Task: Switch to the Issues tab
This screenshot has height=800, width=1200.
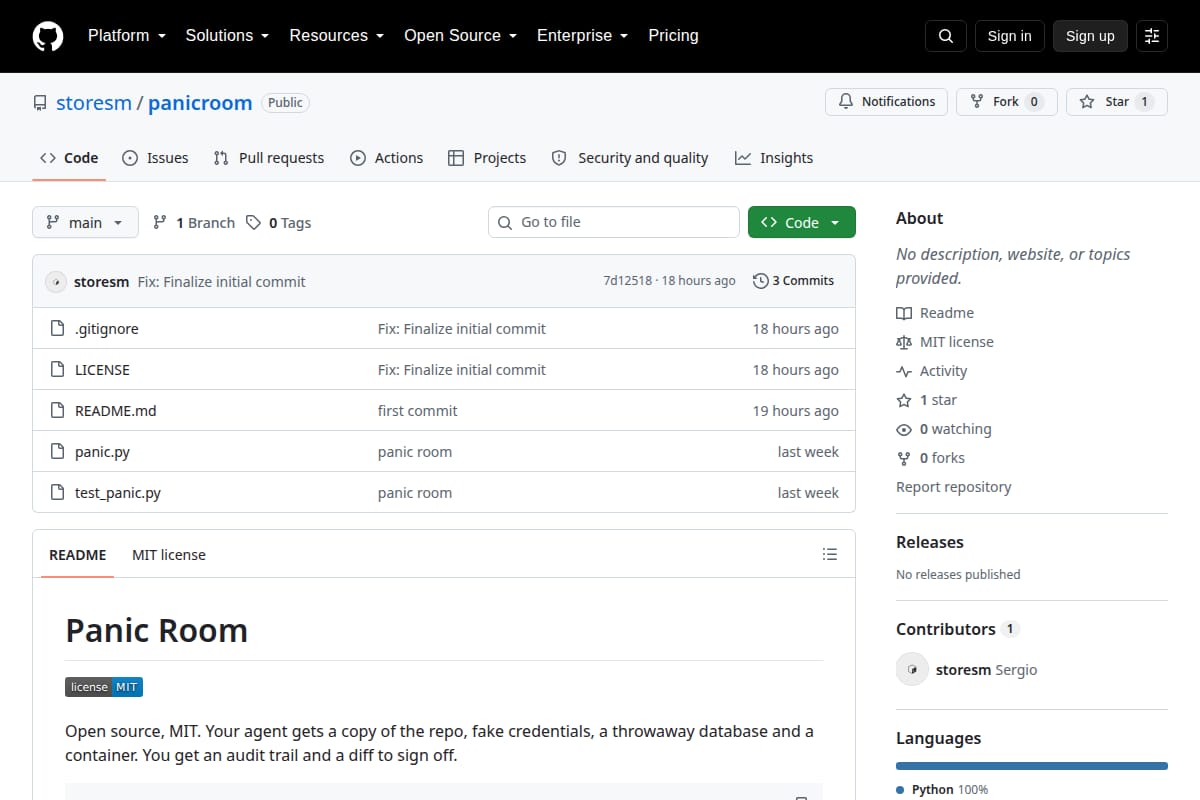Action: point(155,158)
